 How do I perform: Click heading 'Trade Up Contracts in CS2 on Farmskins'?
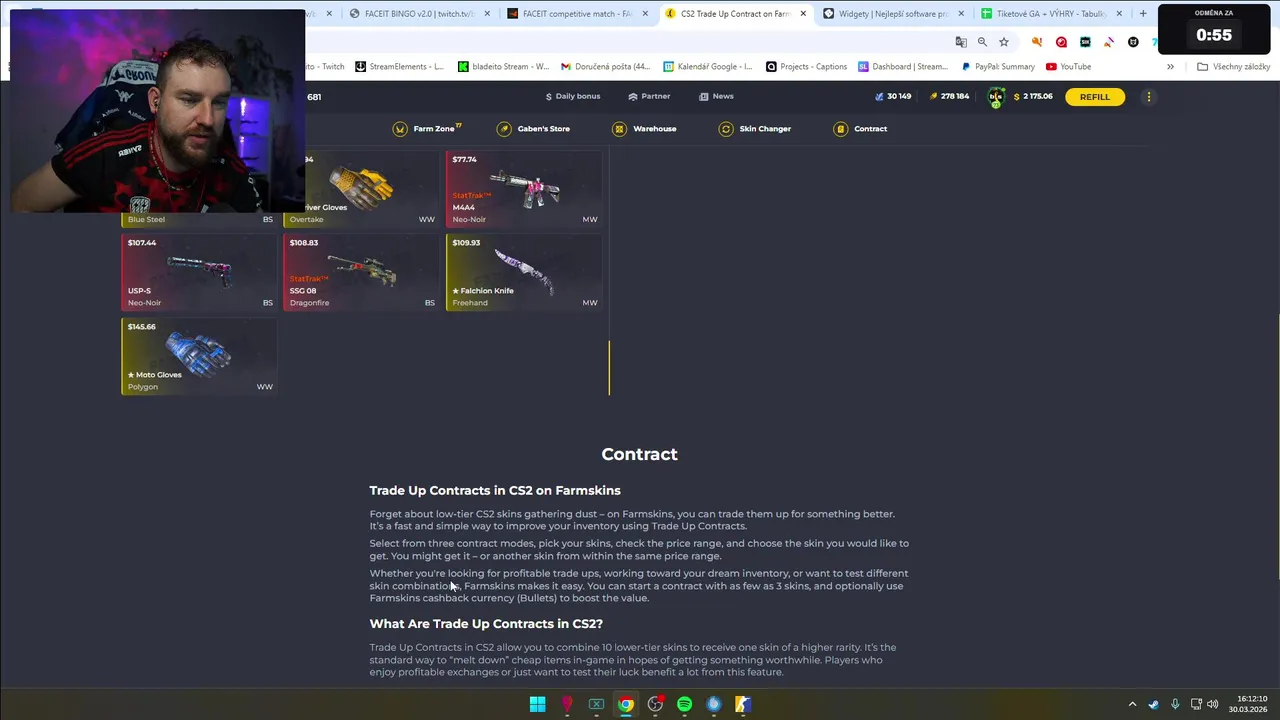[495, 491]
